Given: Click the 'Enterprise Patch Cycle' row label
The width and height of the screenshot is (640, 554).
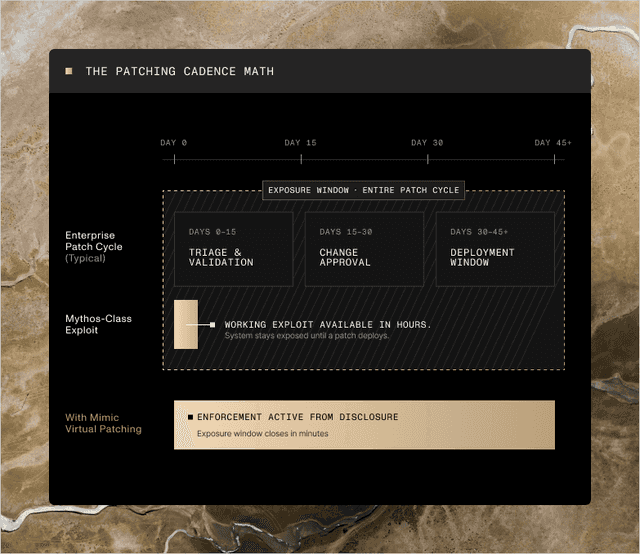Looking at the screenshot, I should coord(94,241).
